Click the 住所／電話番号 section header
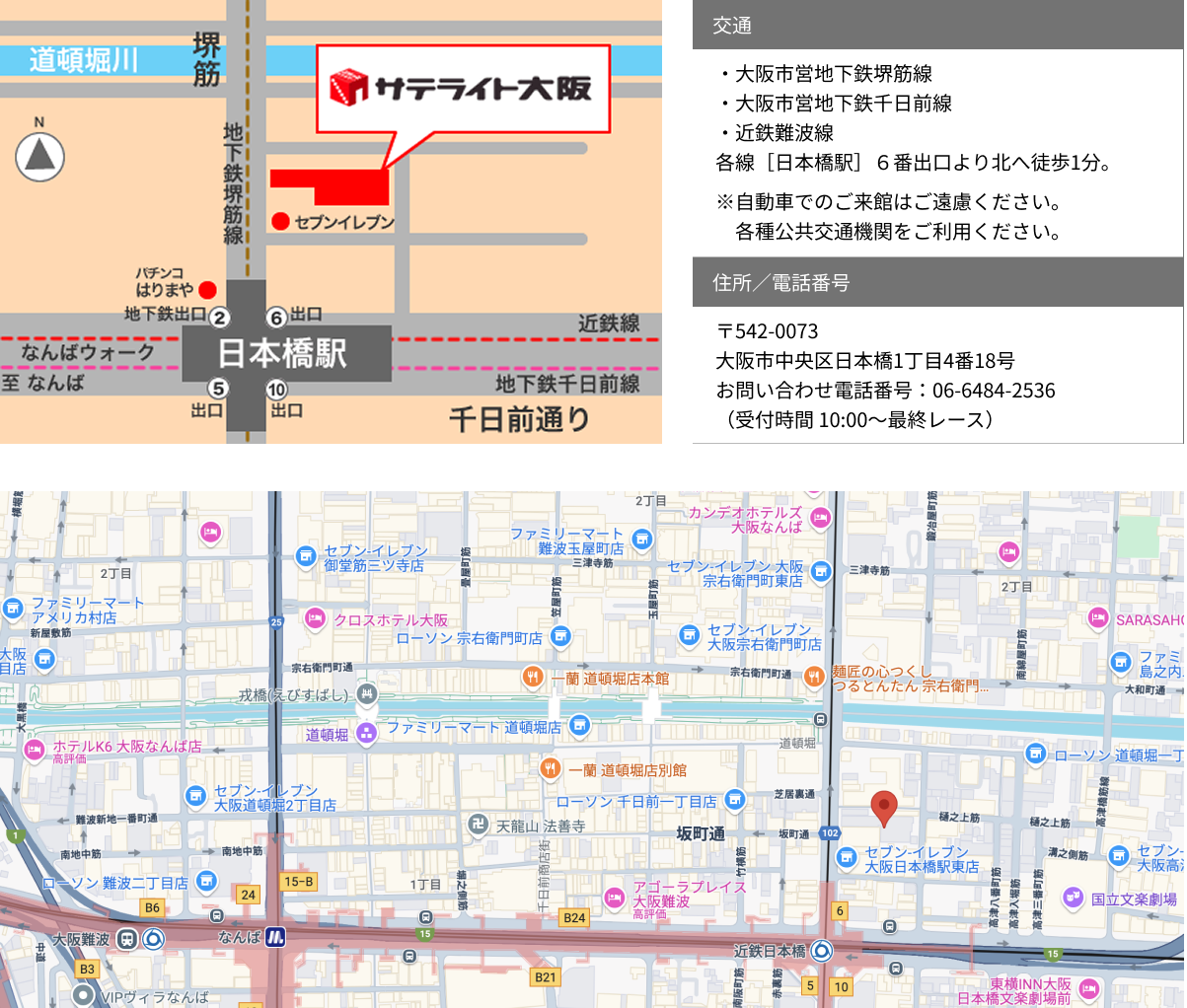 coord(938,283)
